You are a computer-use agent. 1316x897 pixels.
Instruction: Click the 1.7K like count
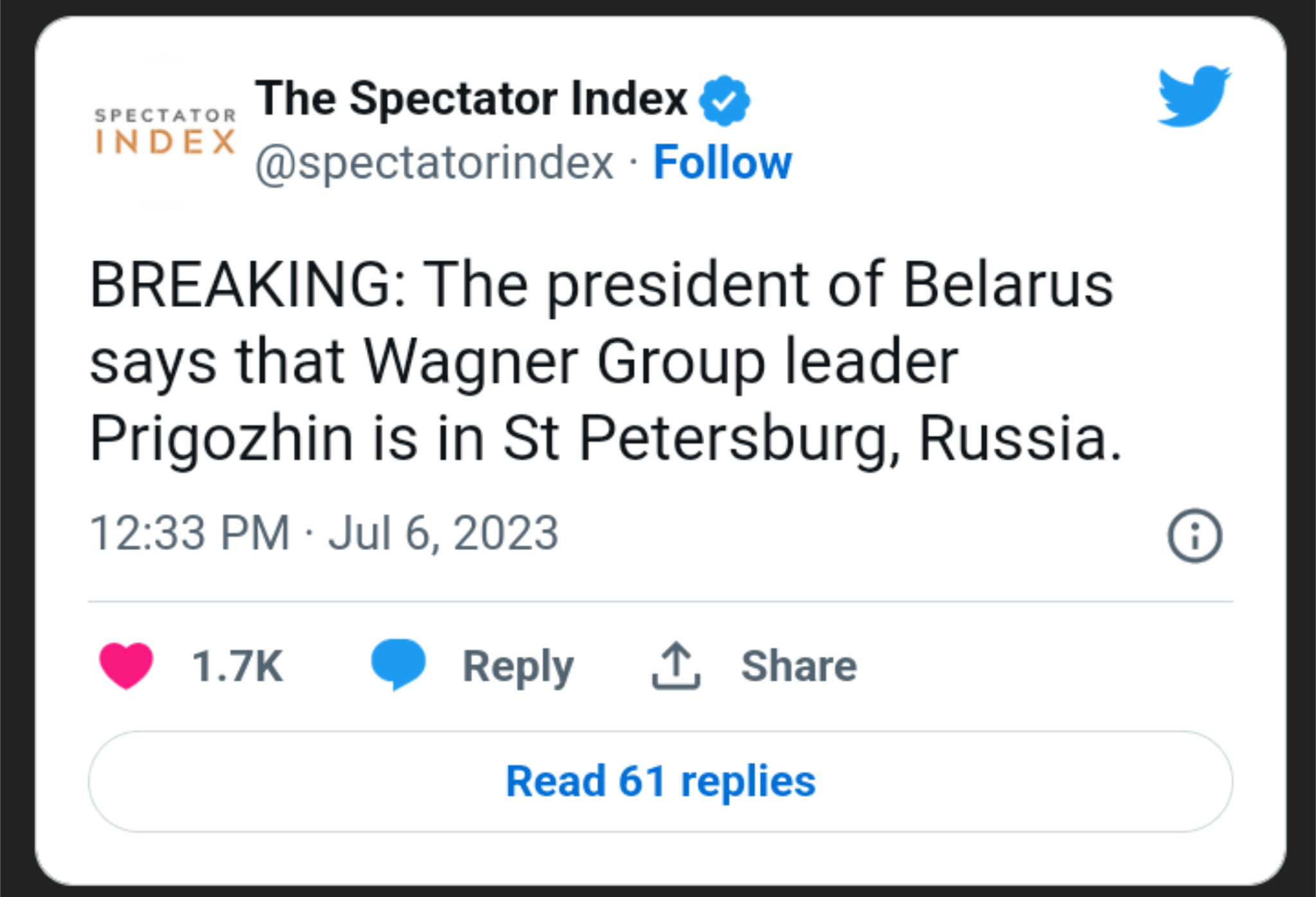237,666
